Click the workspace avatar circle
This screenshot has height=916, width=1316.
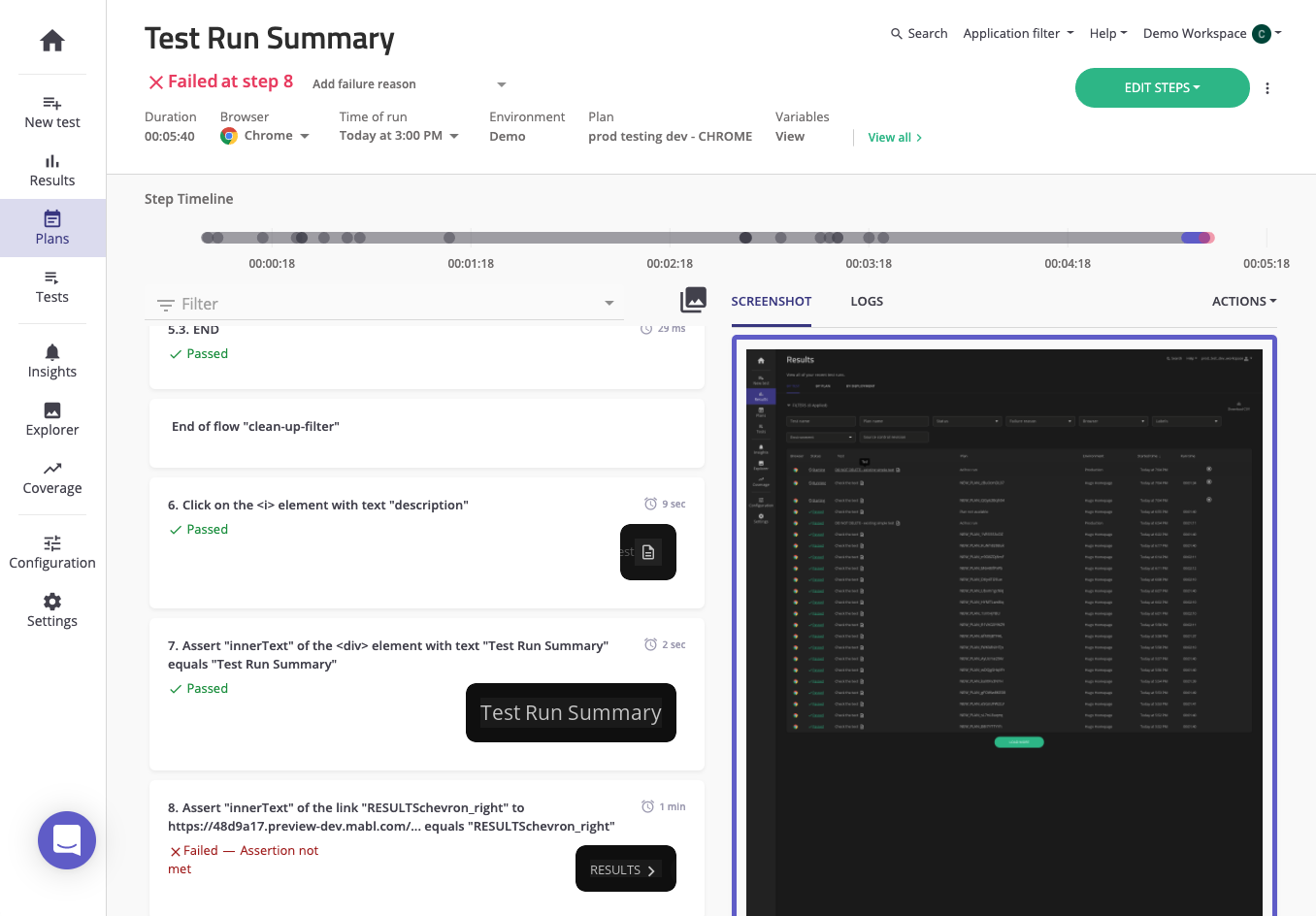tap(1262, 34)
